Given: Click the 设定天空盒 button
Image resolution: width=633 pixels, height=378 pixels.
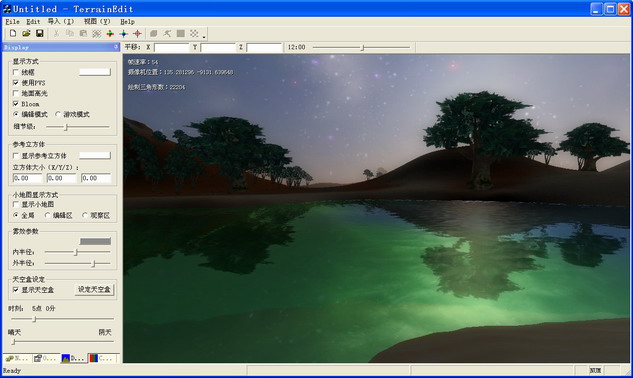Looking at the screenshot, I should [x=94, y=290].
